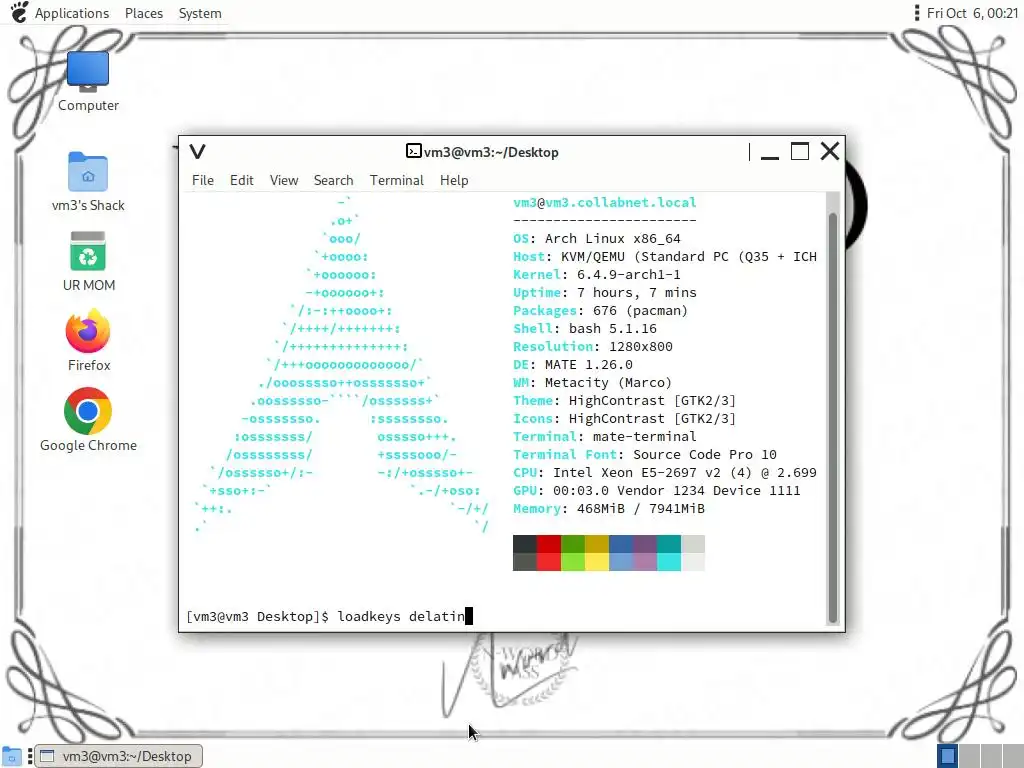
Task: Open the UR MOM trash icon
Action: [x=88, y=261]
